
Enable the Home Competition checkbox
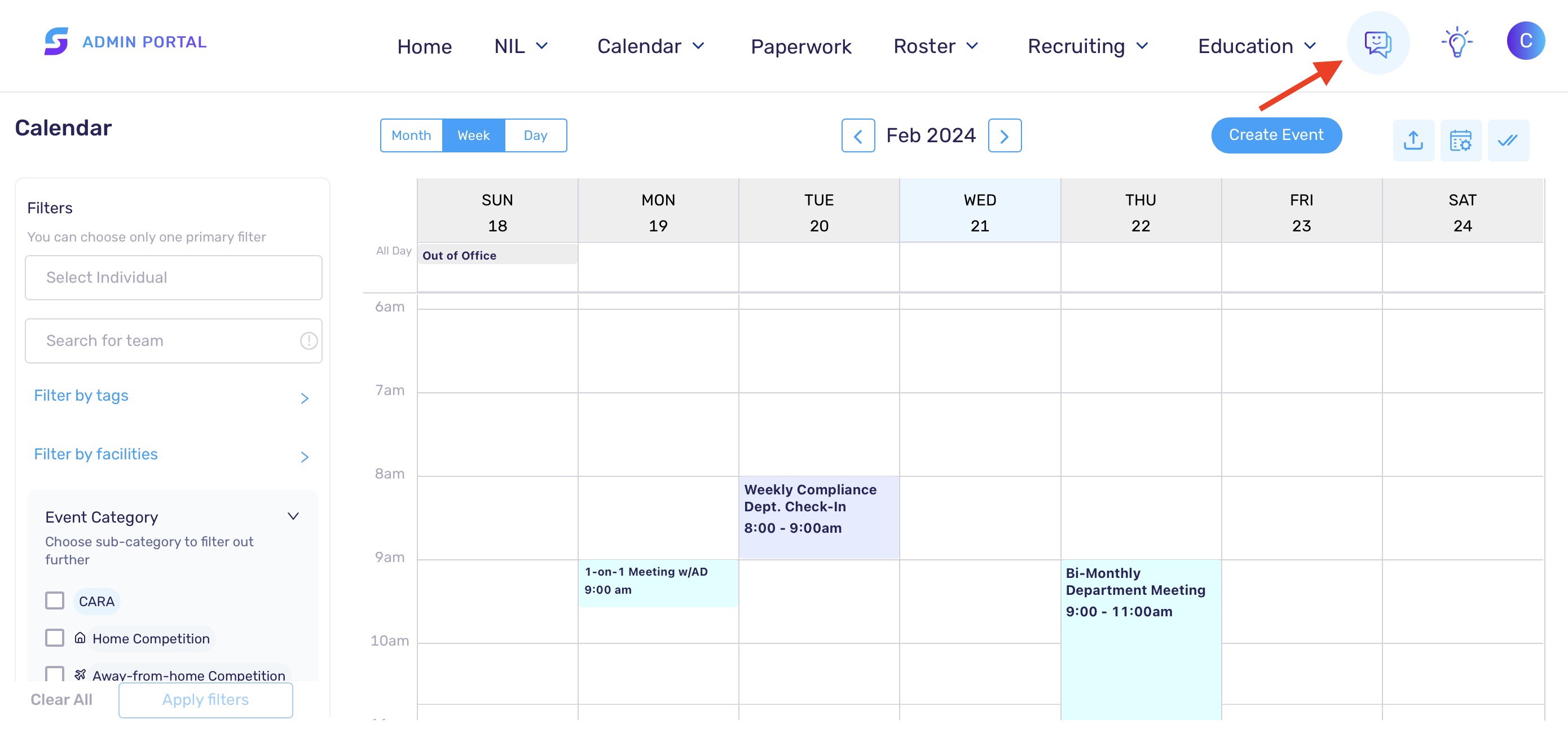(55, 638)
